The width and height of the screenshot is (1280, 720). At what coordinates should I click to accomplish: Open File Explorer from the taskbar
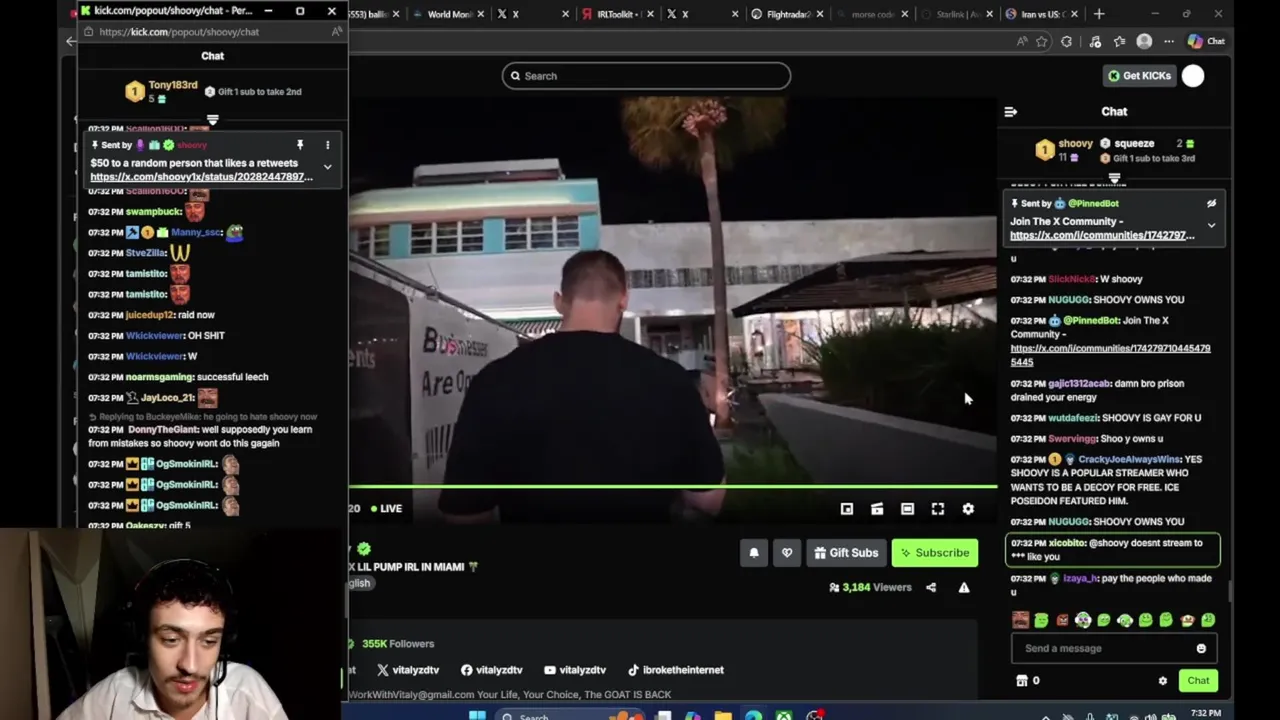[x=722, y=716]
